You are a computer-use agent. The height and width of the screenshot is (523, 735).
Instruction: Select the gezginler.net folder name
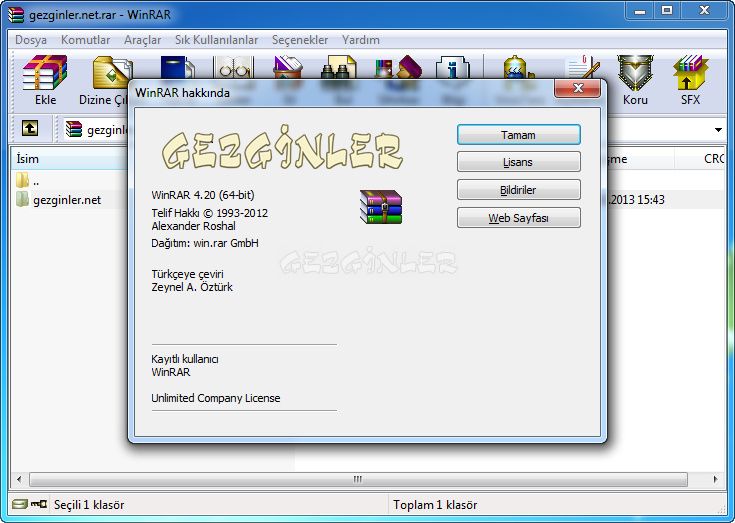click(x=67, y=200)
